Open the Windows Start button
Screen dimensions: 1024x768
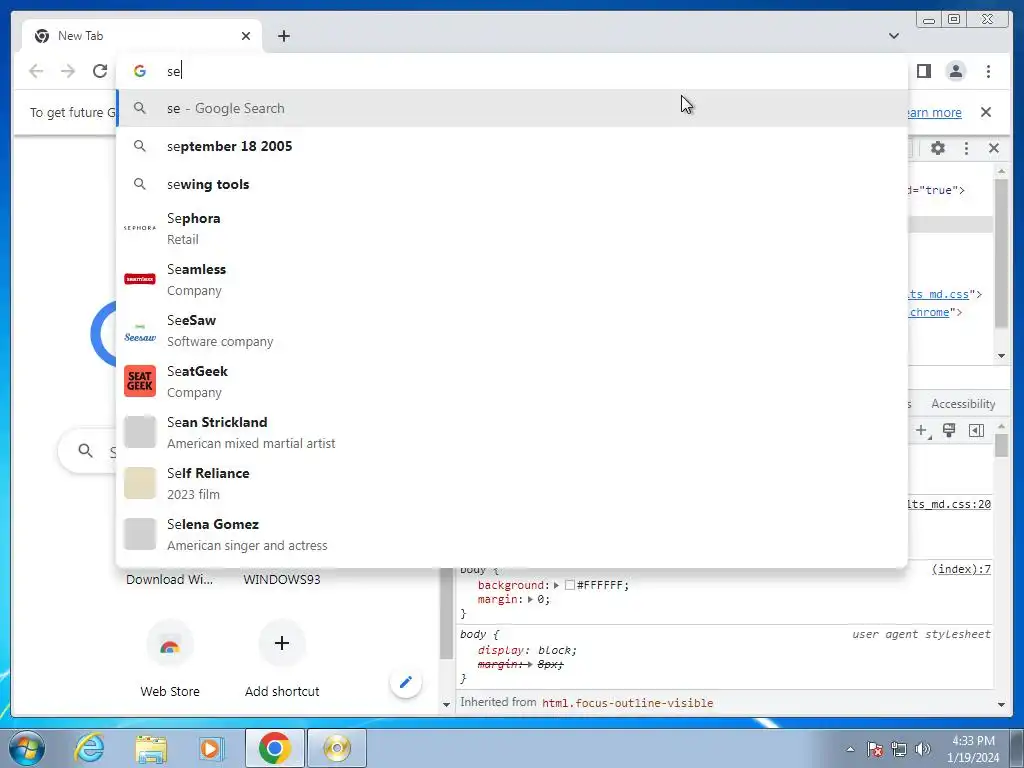[x=27, y=748]
